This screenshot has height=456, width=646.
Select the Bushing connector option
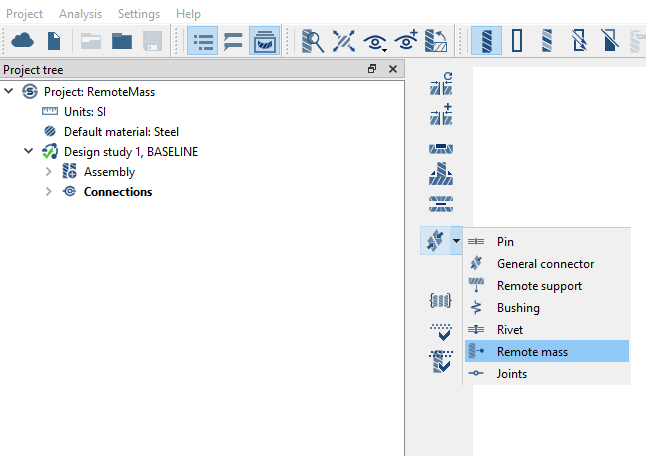coord(518,308)
